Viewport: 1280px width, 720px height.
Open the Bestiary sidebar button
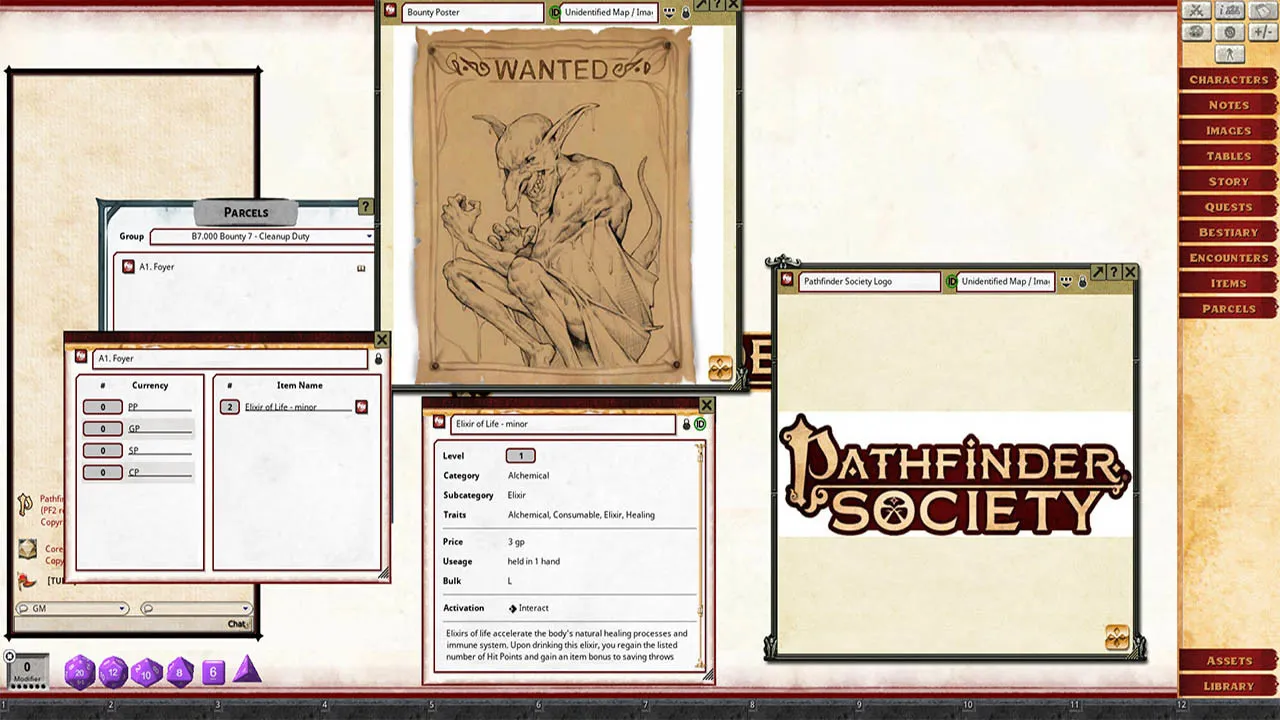1228,232
